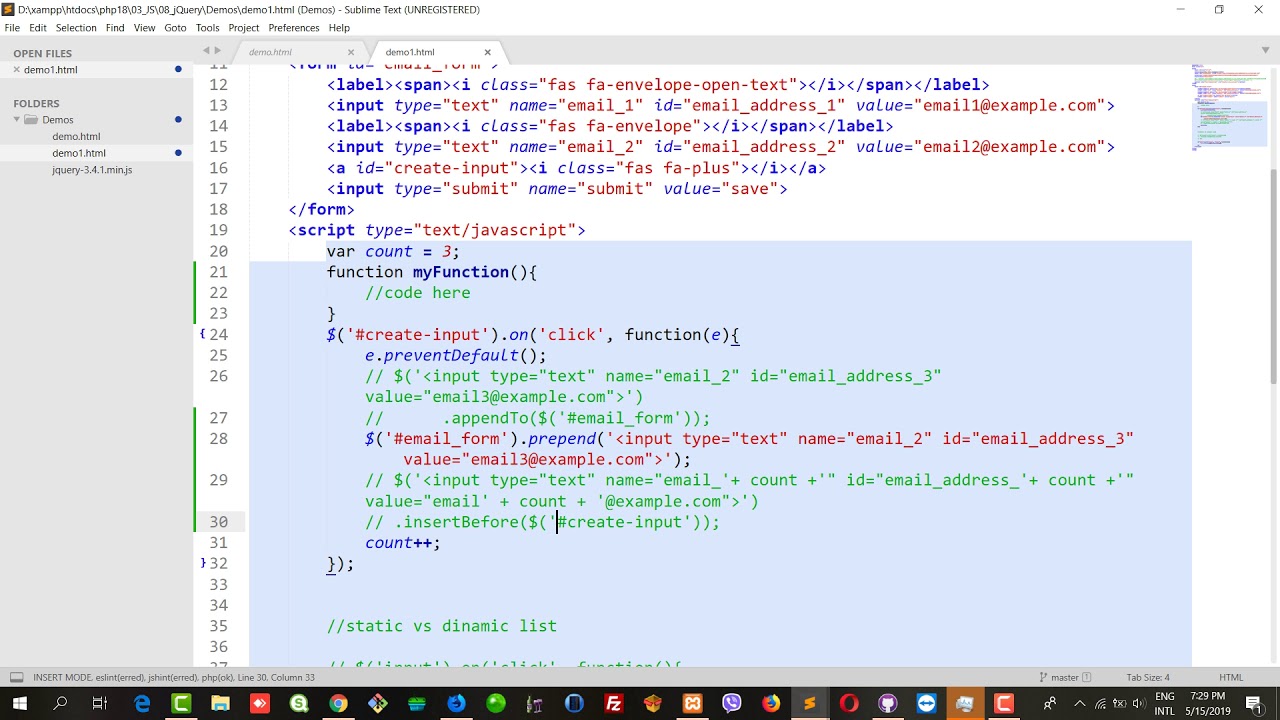The height and width of the screenshot is (720, 1280).
Task: Open Task View from the taskbar
Action: click(99, 704)
